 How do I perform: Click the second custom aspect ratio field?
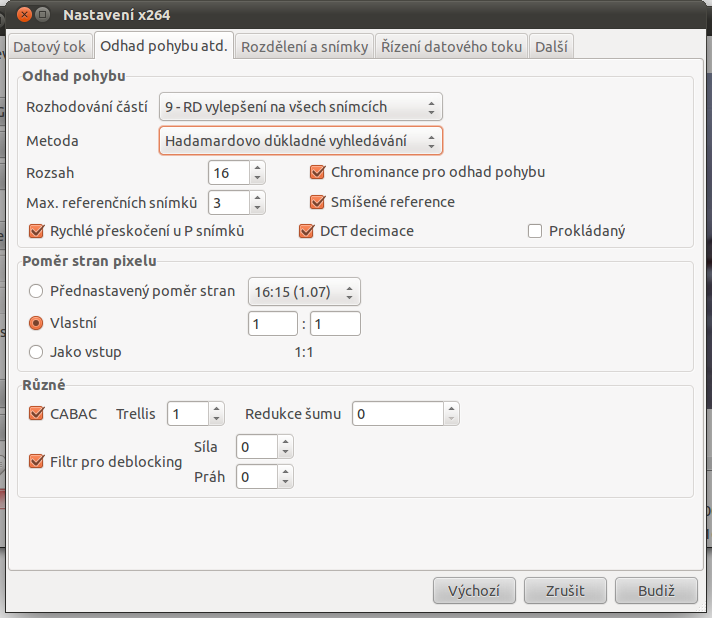335,324
